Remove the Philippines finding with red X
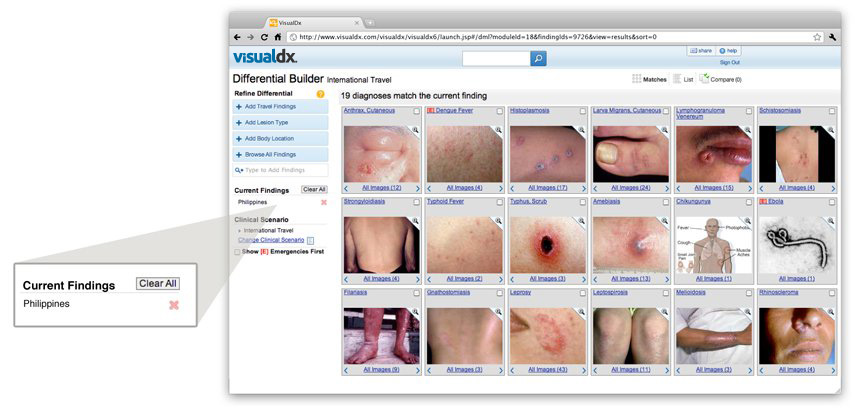This screenshot has width=860, height=420. pyautogui.click(x=323, y=202)
